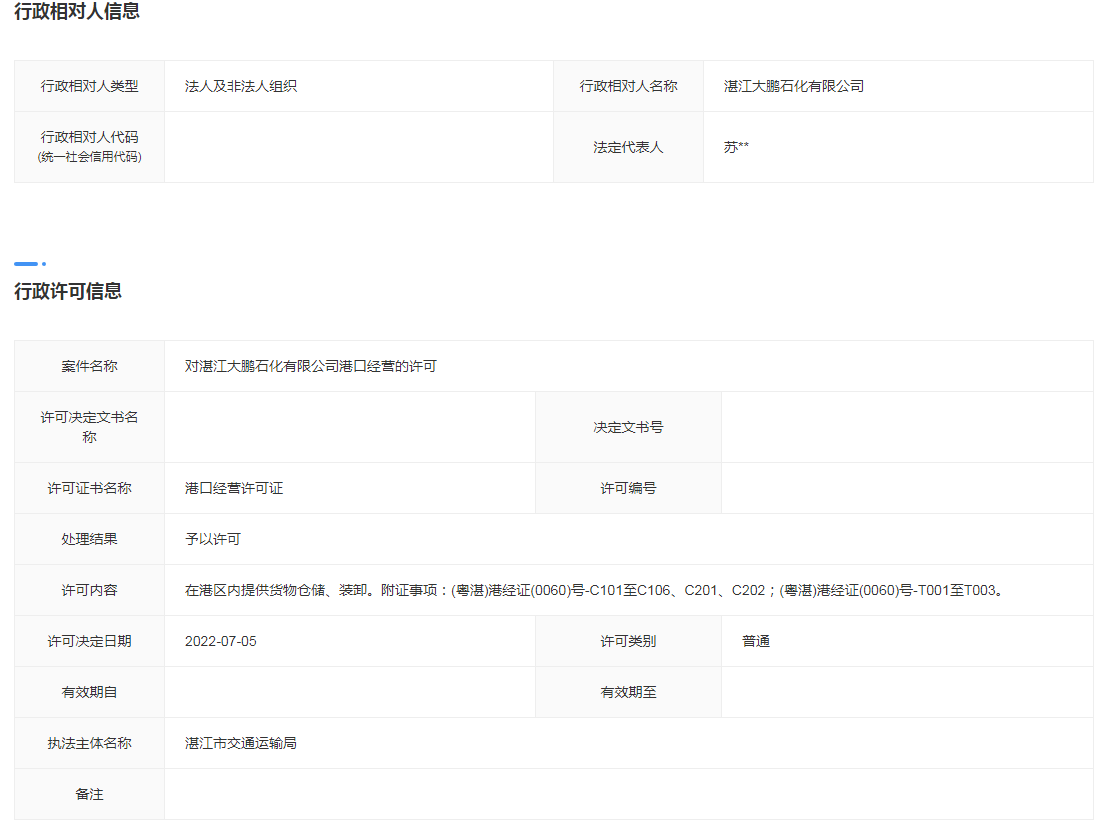Select the 行政许可信息 section heading
This screenshot has height=828, width=1107.
pos(68,292)
